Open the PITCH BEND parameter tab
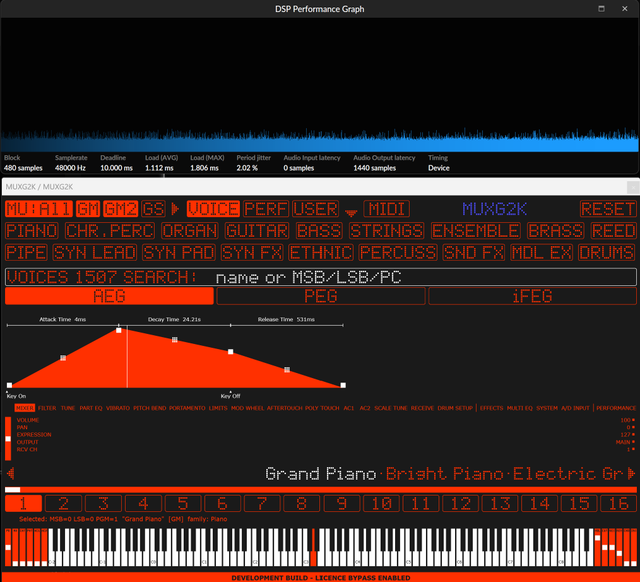This screenshot has height=582, width=640. click(x=149, y=408)
